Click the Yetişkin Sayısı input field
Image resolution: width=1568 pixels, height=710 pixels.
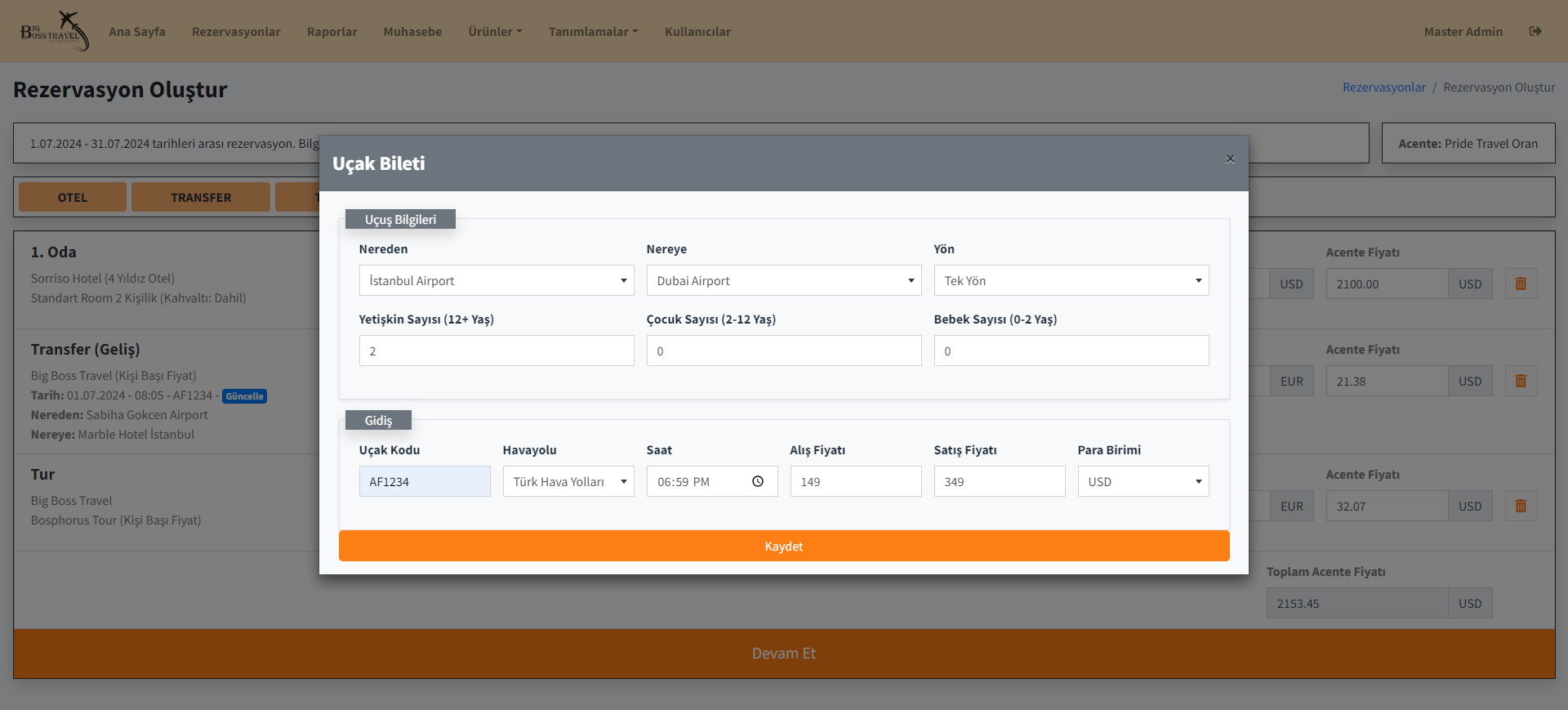497,351
